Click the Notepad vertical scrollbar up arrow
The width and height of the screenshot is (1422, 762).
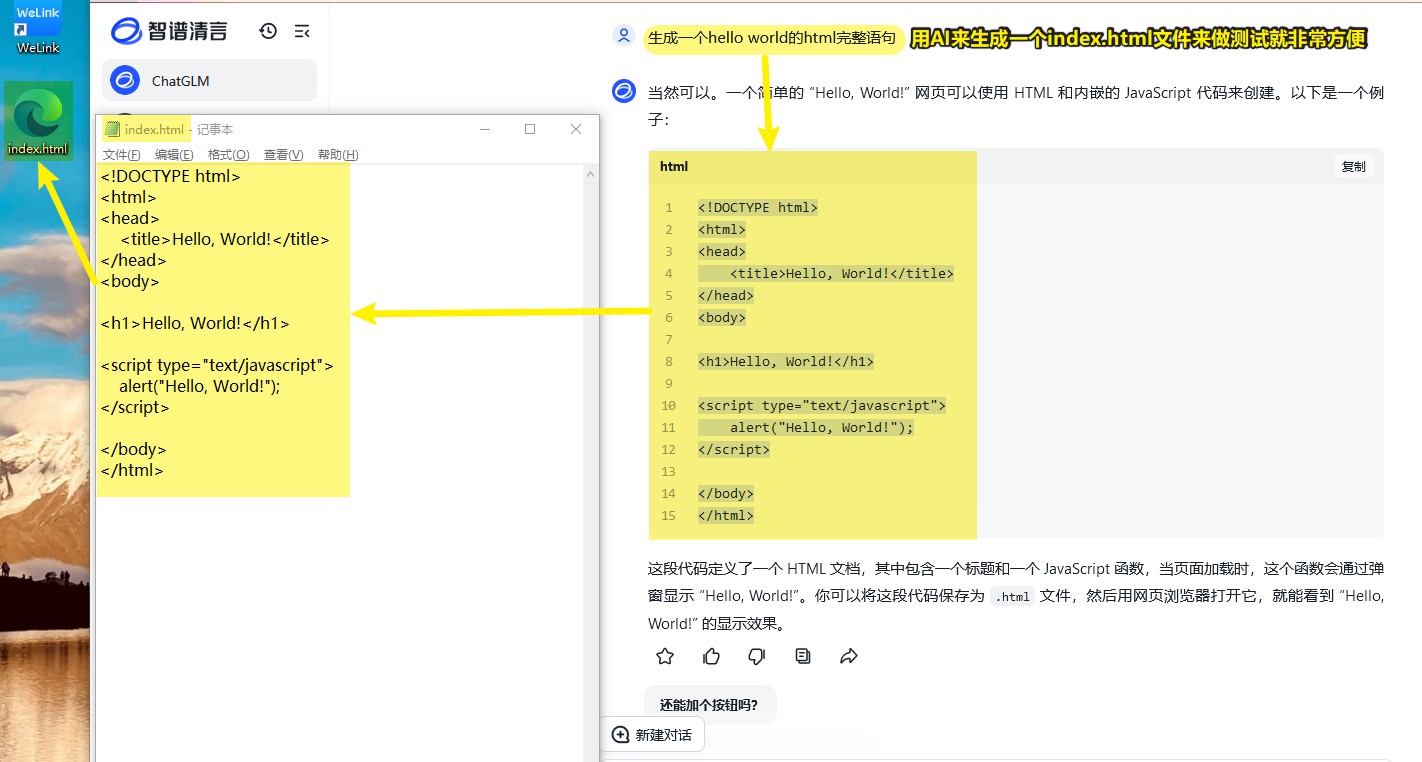point(591,173)
